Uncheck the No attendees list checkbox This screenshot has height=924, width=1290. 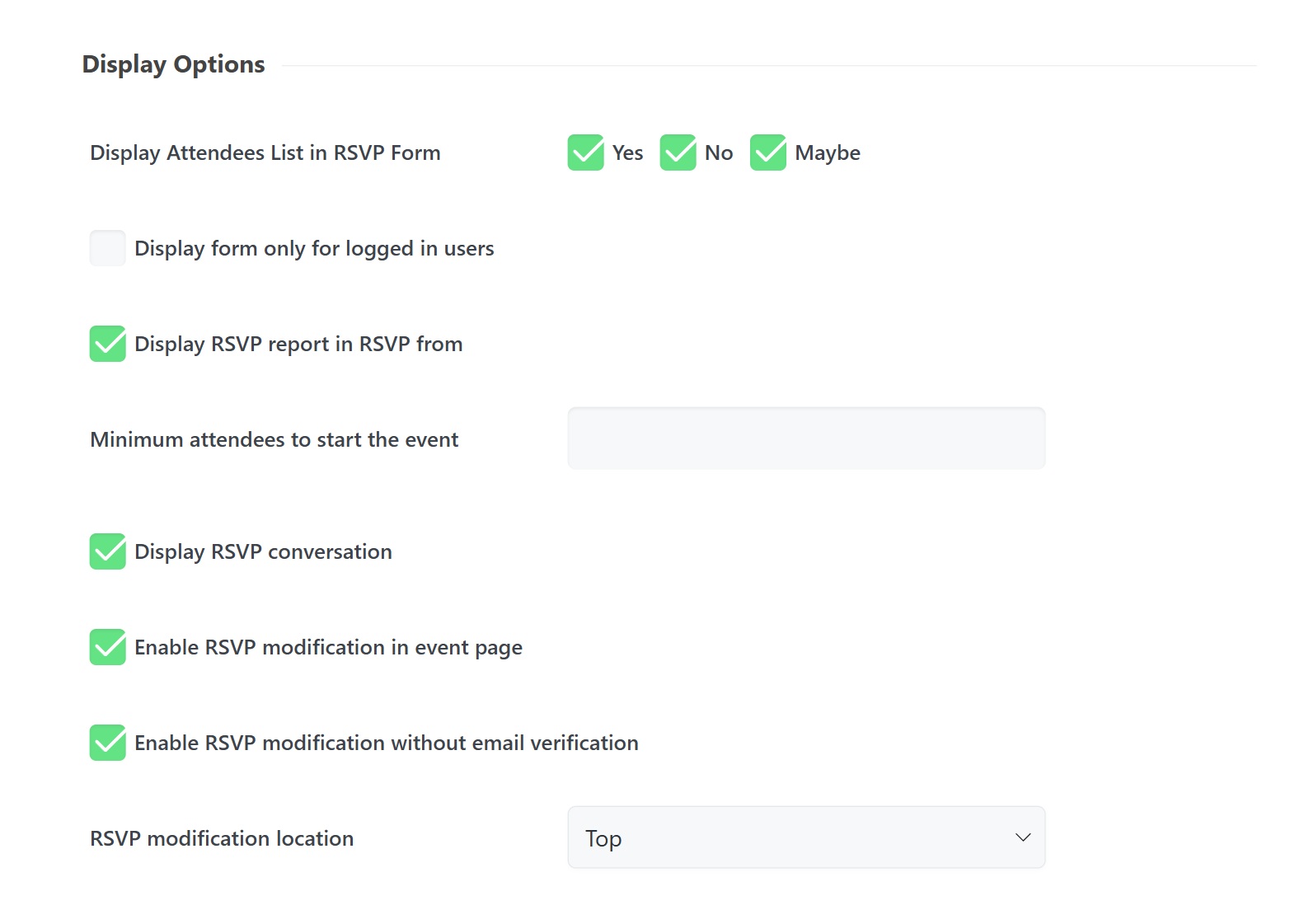[678, 152]
